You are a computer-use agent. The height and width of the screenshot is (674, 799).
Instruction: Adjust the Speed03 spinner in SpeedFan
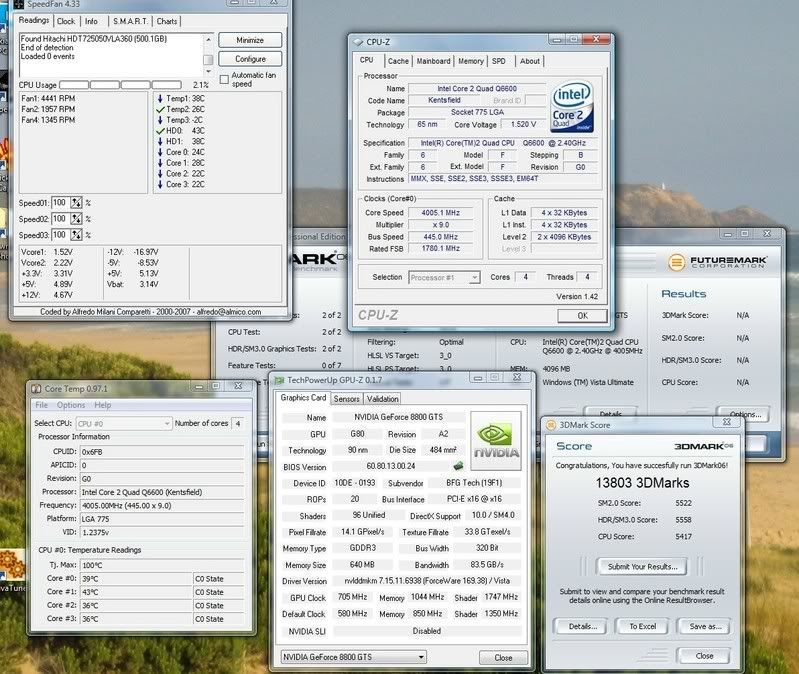point(76,235)
